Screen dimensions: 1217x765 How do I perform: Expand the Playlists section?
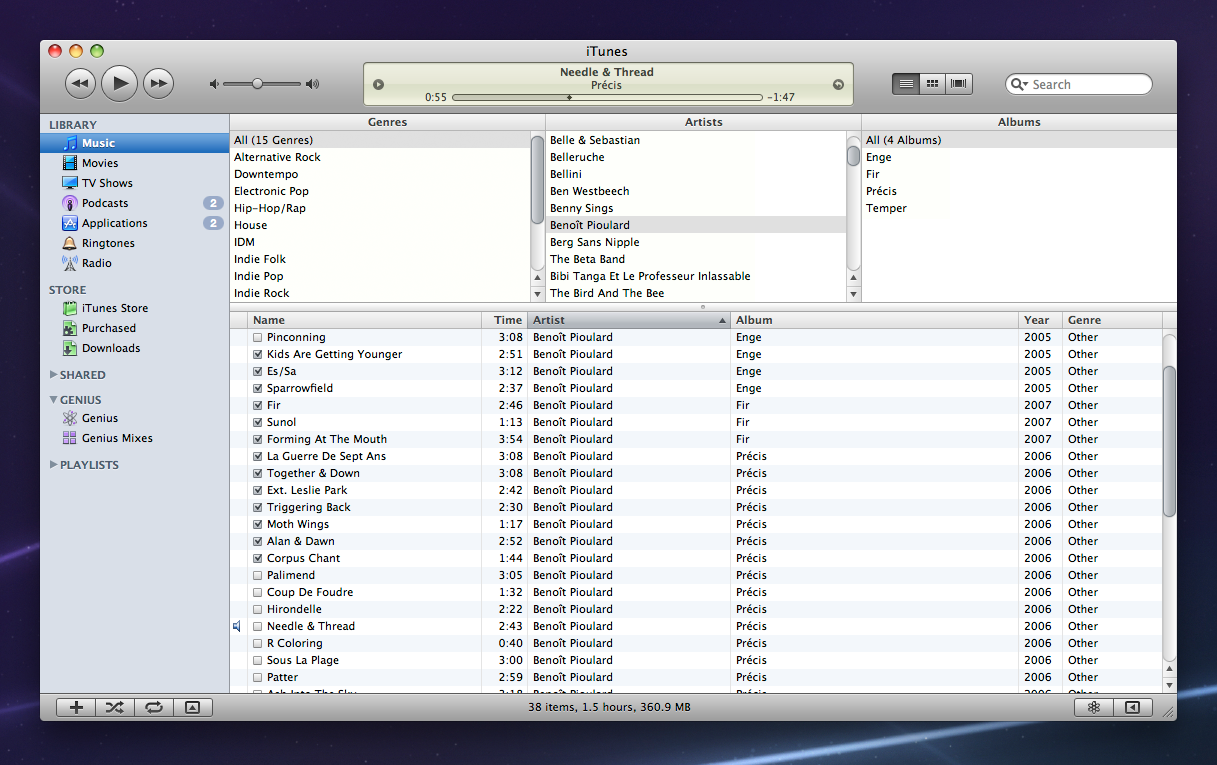click(54, 465)
